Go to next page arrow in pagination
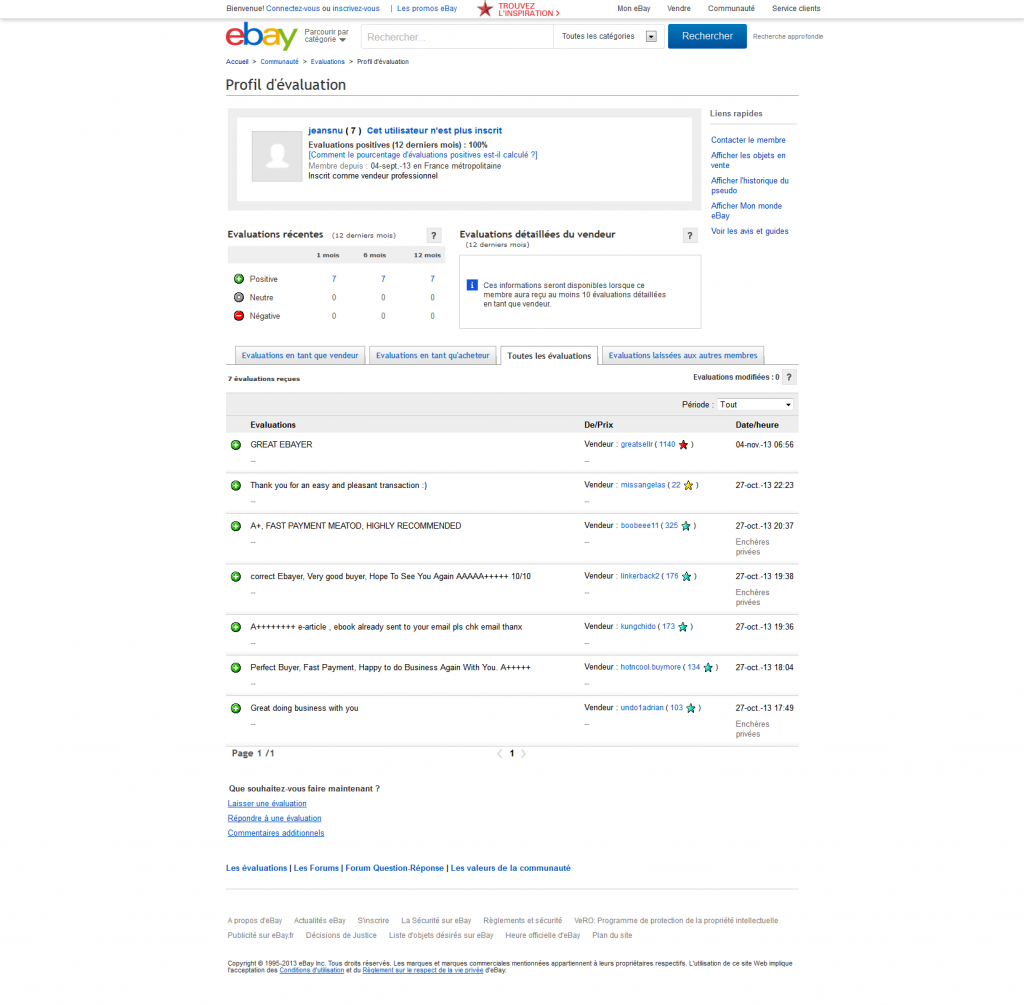The image size is (1024, 1005). pyautogui.click(x=524, y=754)
